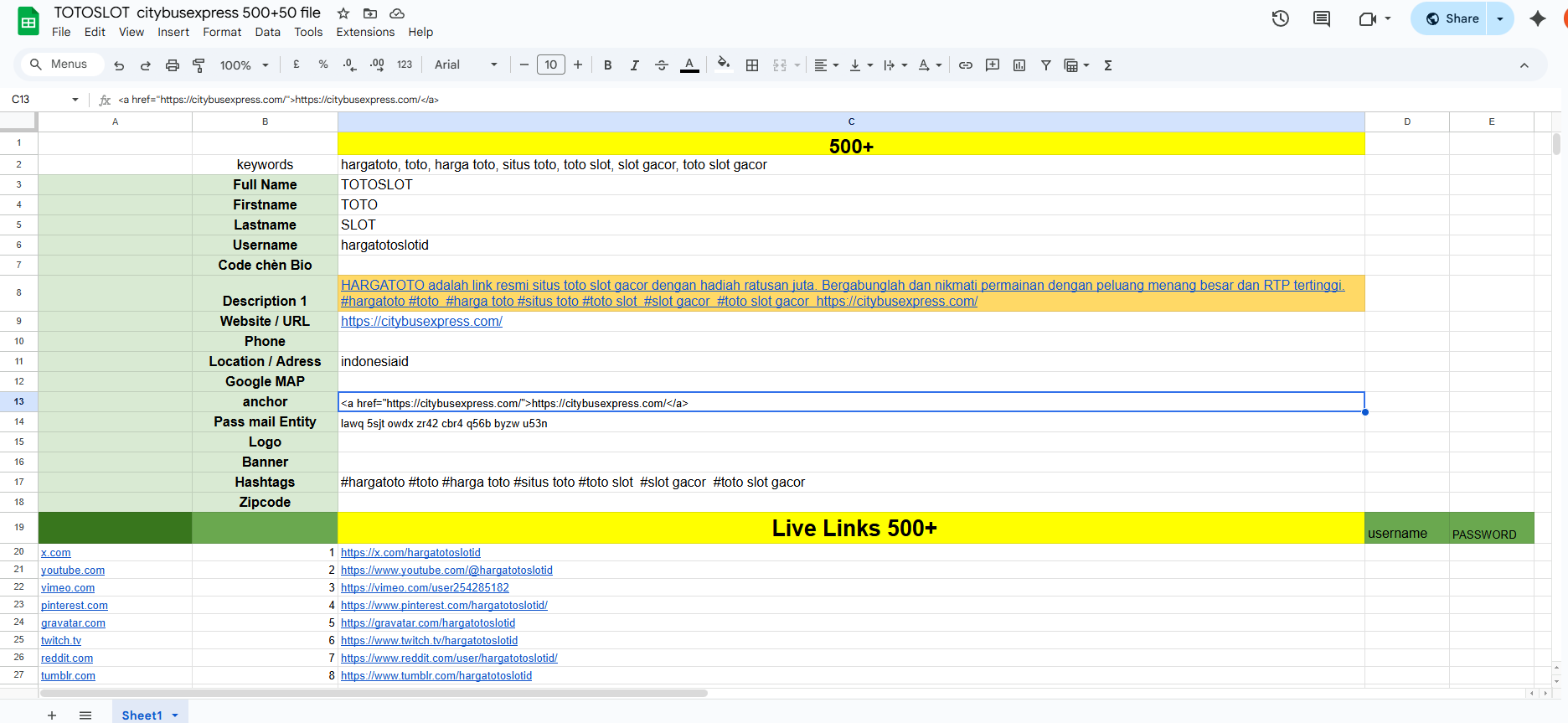Open the borders tool
This screenshot has width=1568, height=723.
click(752, 65)
